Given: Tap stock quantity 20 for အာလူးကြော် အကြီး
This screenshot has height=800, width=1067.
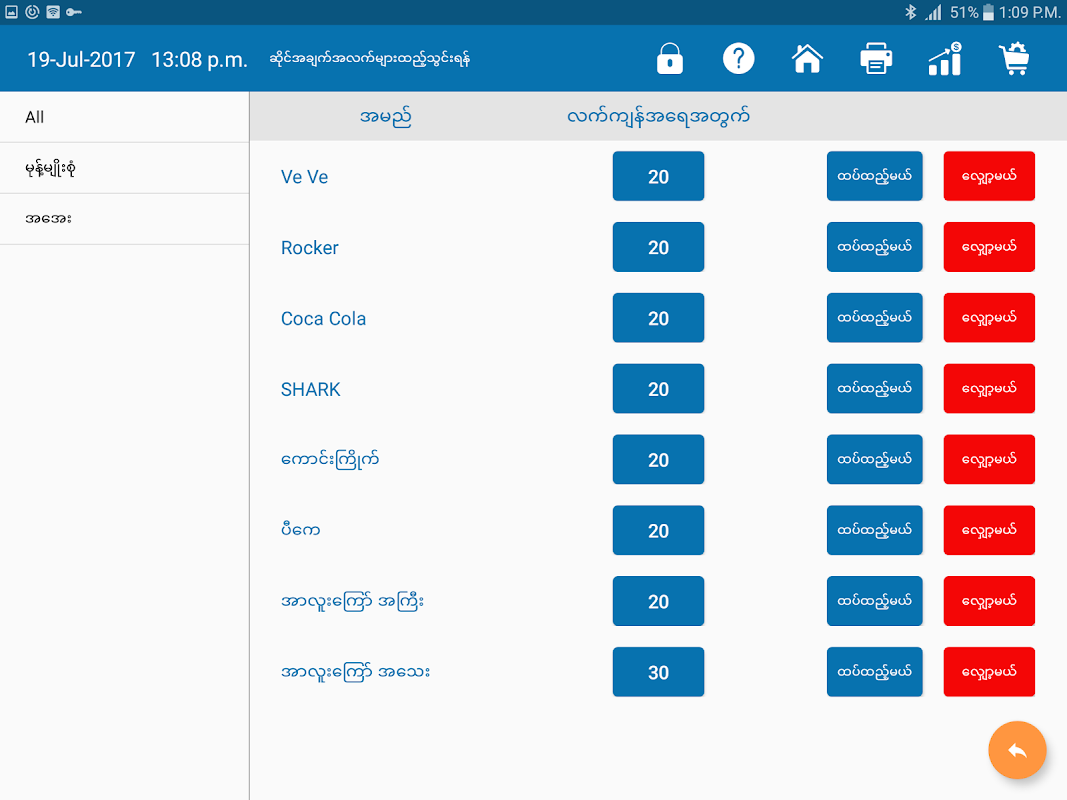Looking at the screenshot, I should [x=658, y=601].
